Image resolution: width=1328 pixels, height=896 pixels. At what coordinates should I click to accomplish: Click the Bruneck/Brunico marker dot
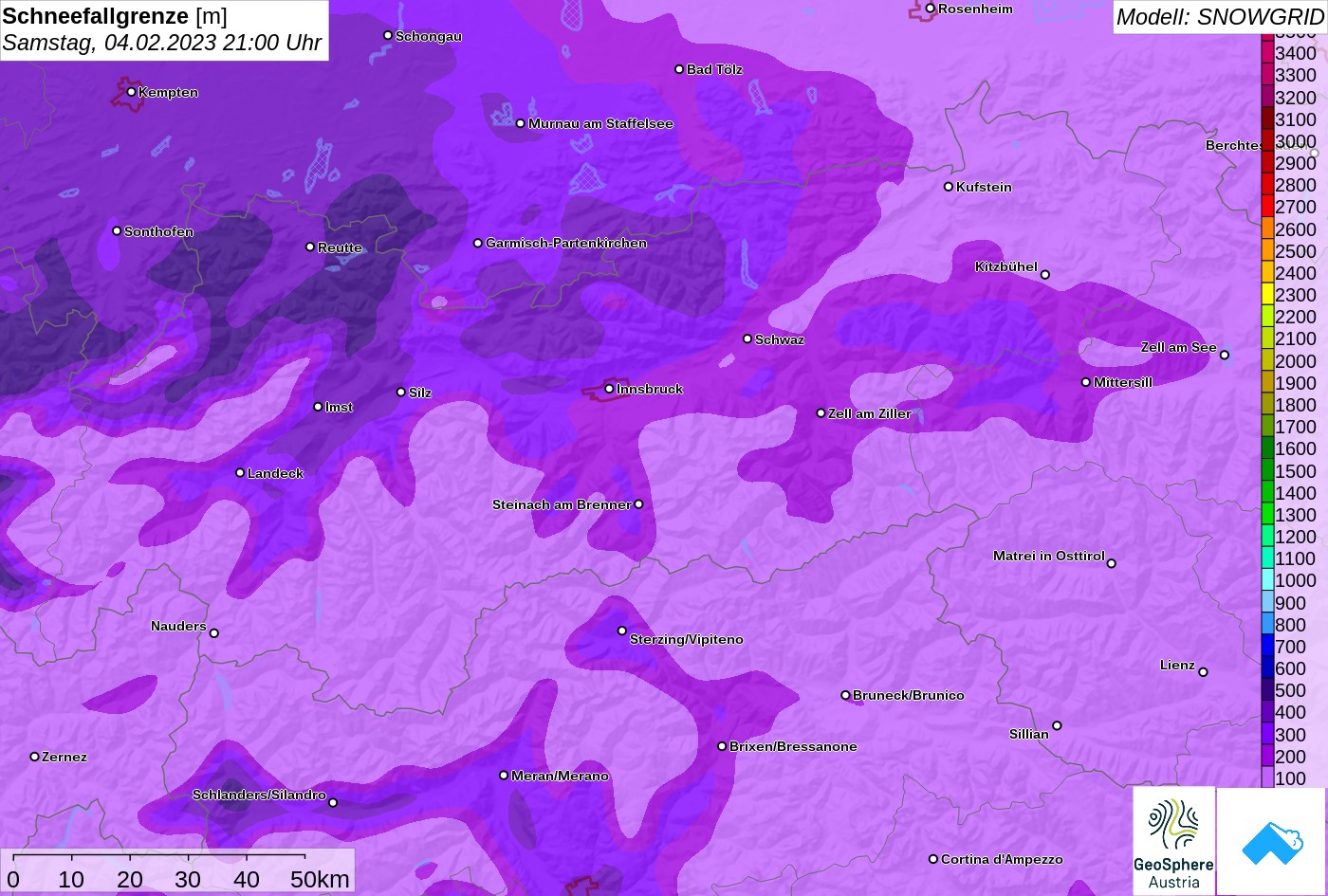click(x=846, y=695)
